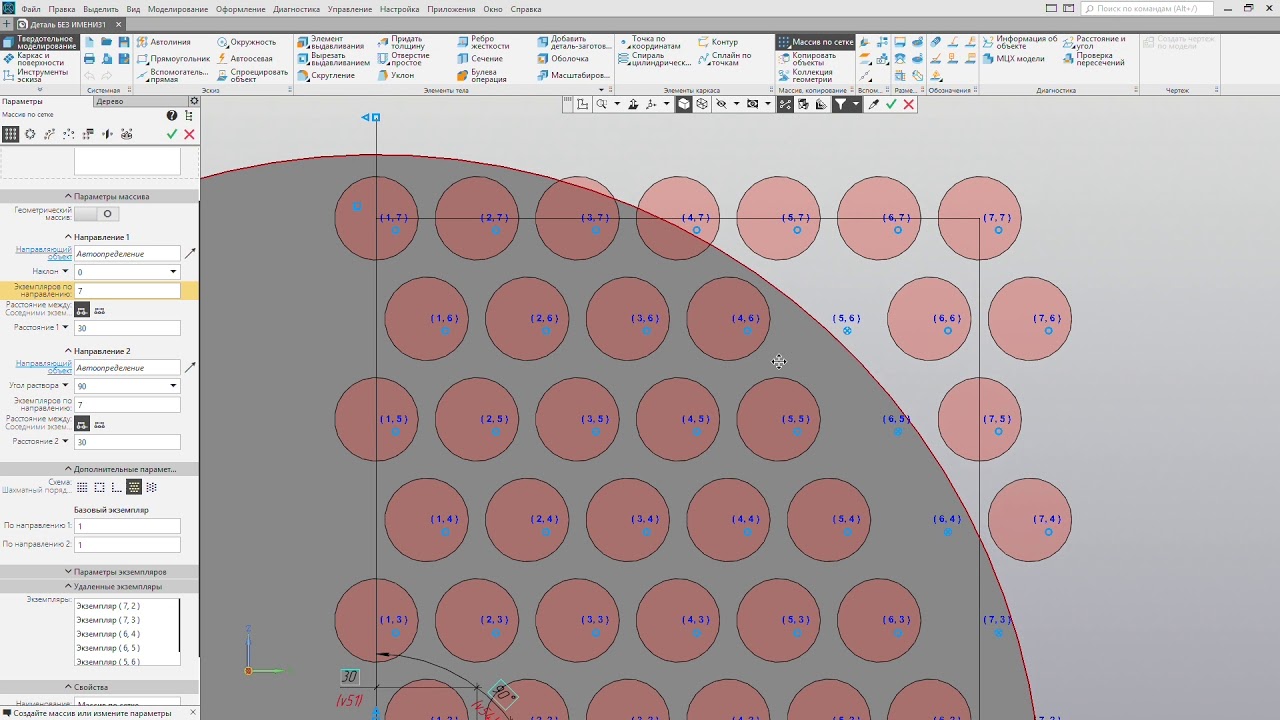The image size is (1280, 720).
Task: Open the Приложения menu
Action: point(451,9)
